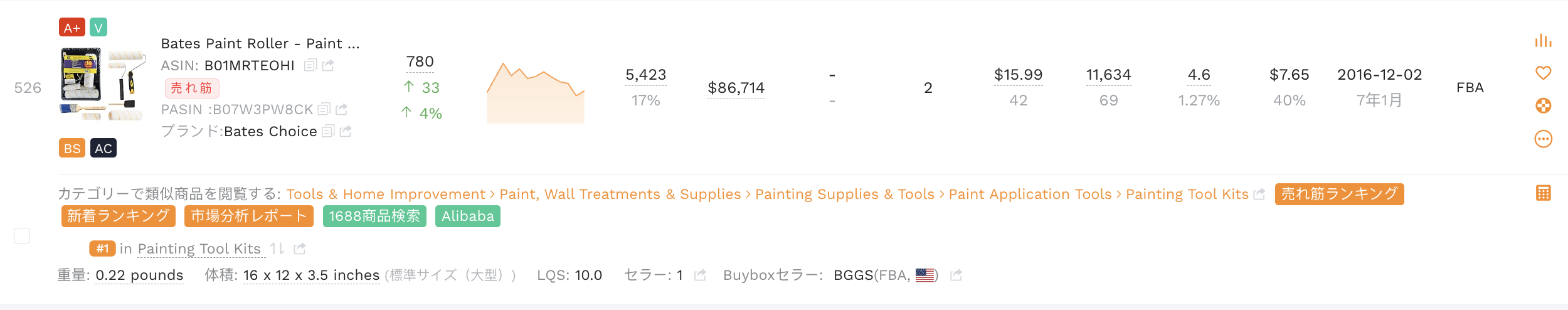The height and width of the screenshot is (310, 1568).
Task: Copy the ASIN B01MRTEOHI
Action: (310, 65)
